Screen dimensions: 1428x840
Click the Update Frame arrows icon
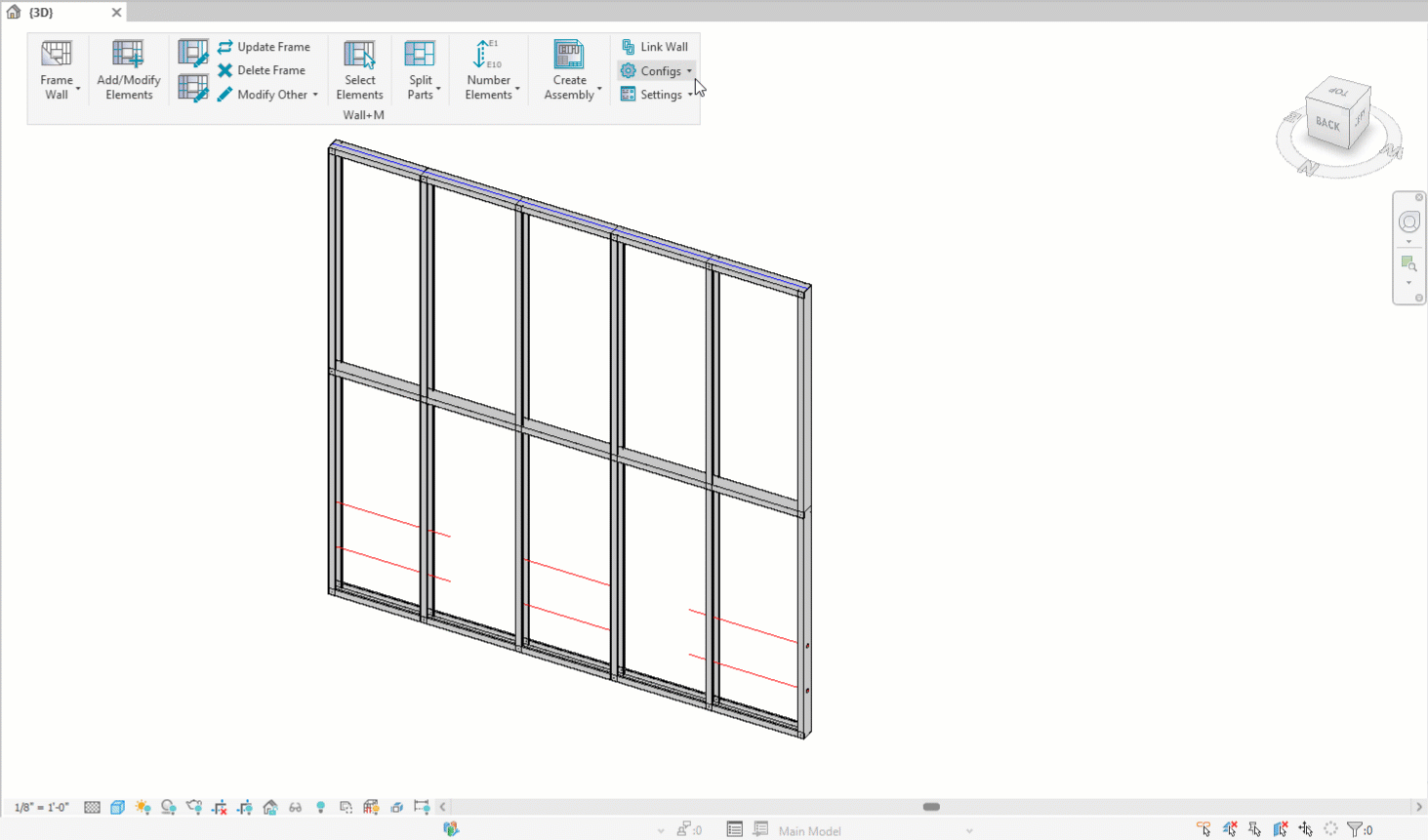point(225,47)
